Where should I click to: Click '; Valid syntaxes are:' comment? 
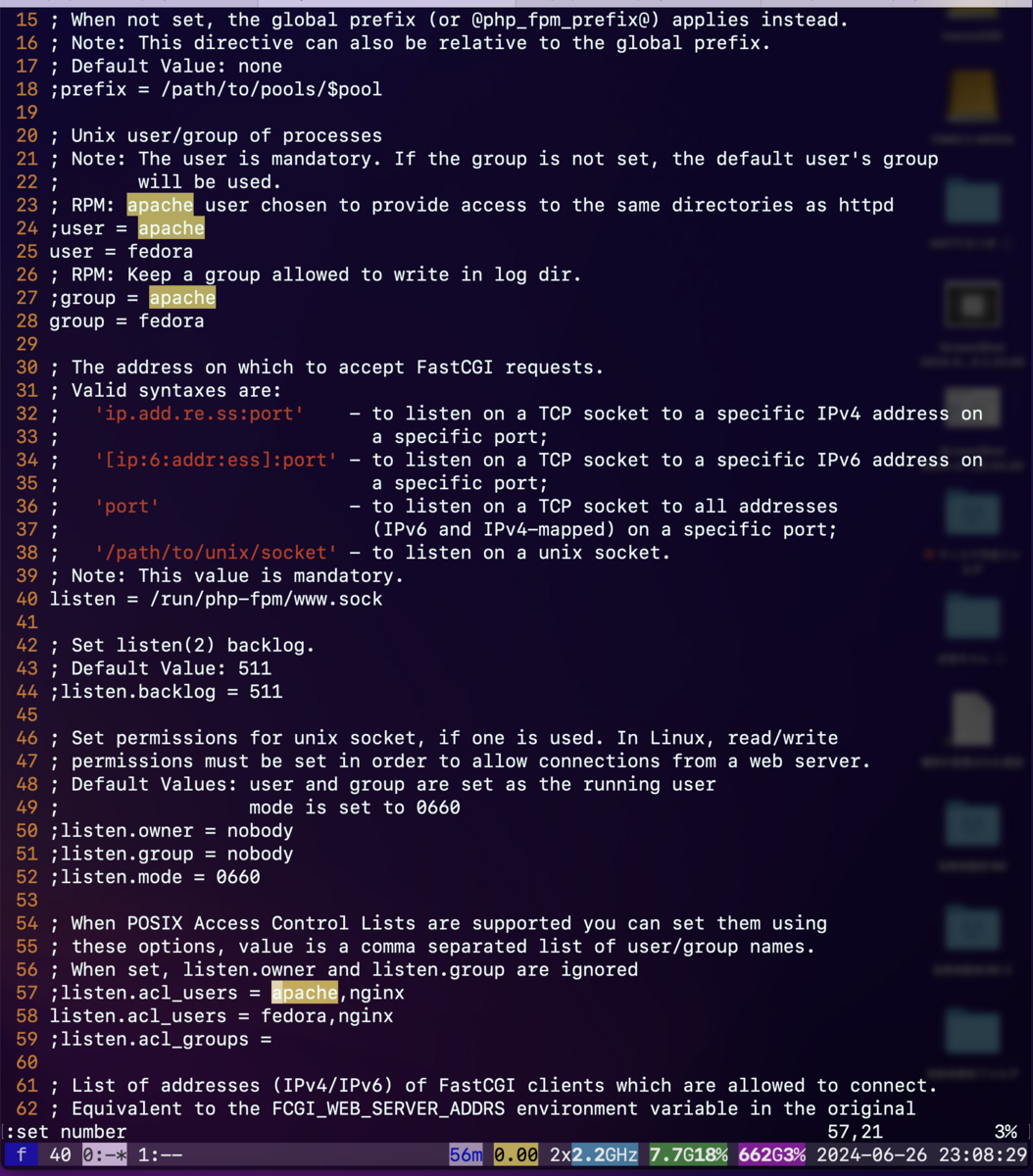click(x=166, y=390)
